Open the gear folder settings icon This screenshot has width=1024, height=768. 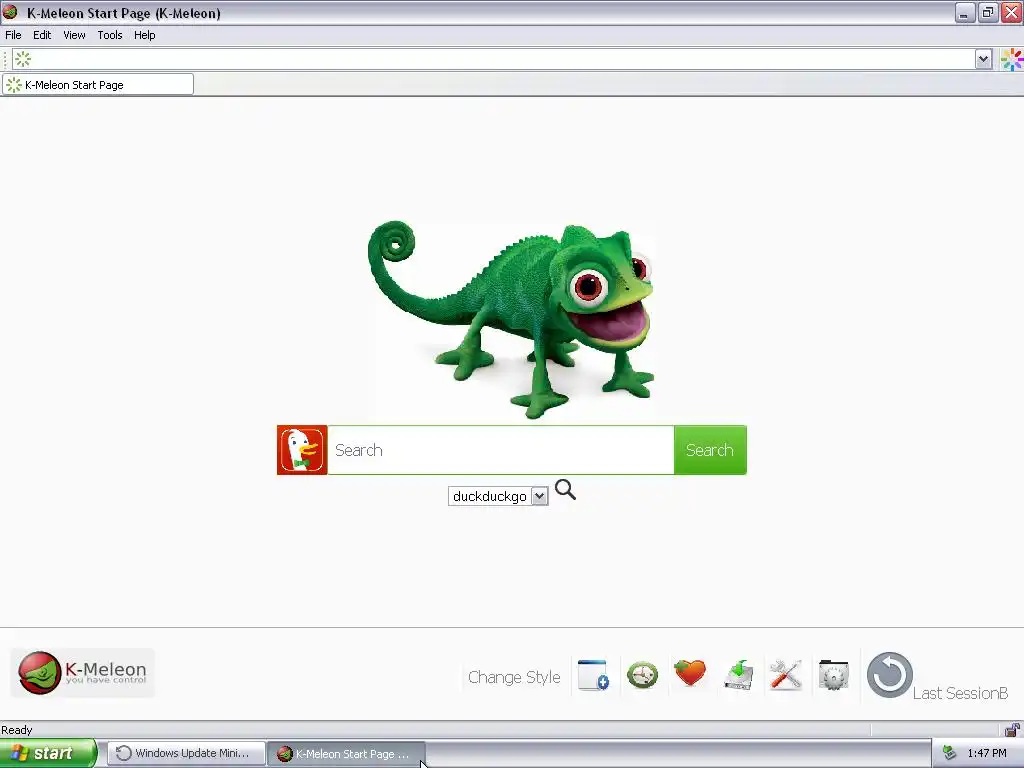pyautogui.click(x=833, y=675)
